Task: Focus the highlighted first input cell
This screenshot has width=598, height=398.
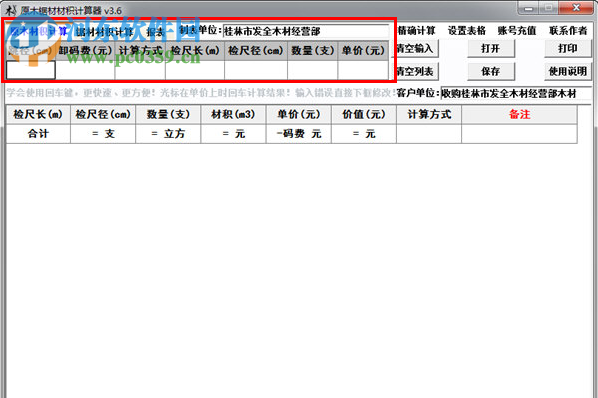Action: click(31, 70)
